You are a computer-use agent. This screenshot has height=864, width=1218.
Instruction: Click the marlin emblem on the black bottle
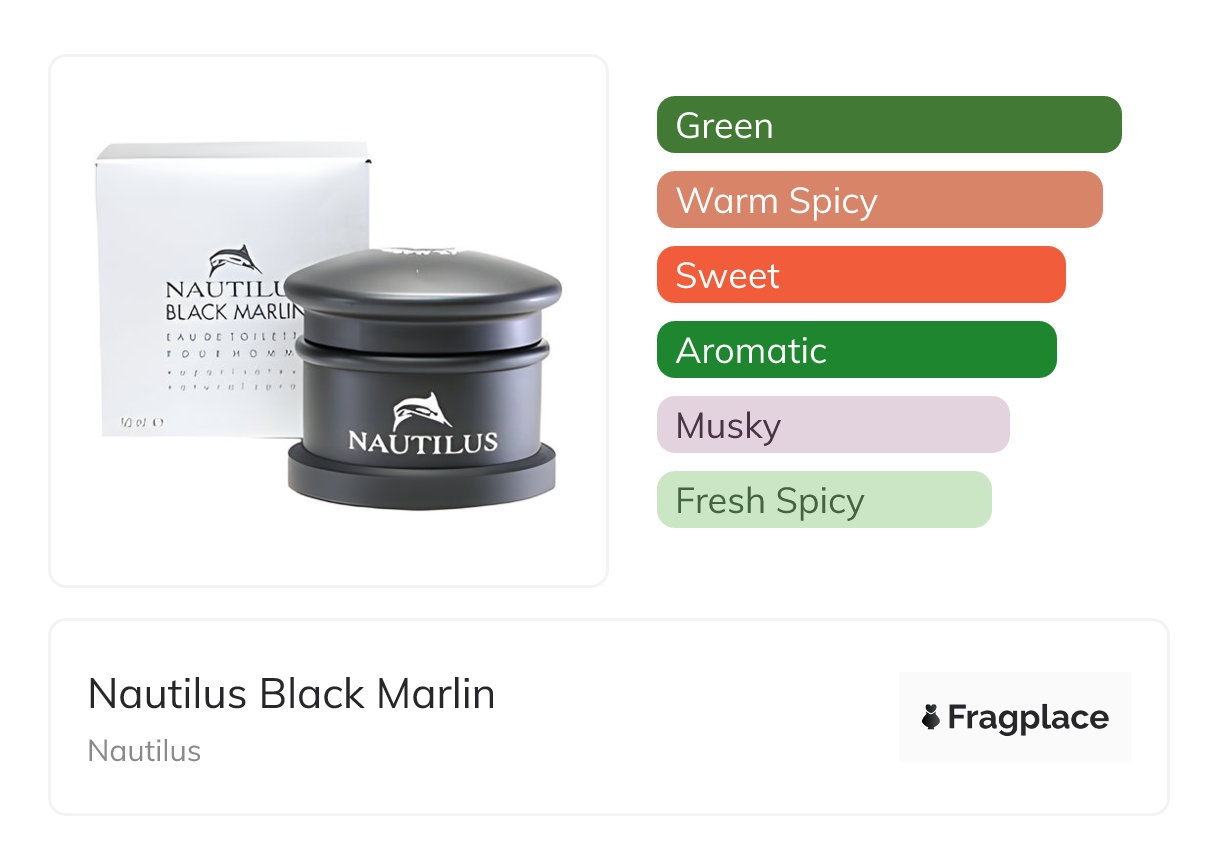[x=422, y=410]
